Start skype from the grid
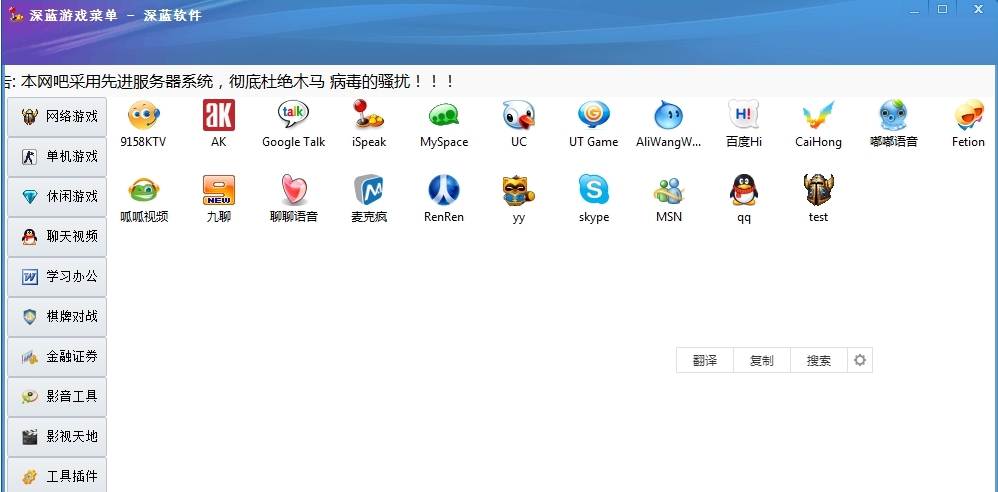 click(594, 190)
